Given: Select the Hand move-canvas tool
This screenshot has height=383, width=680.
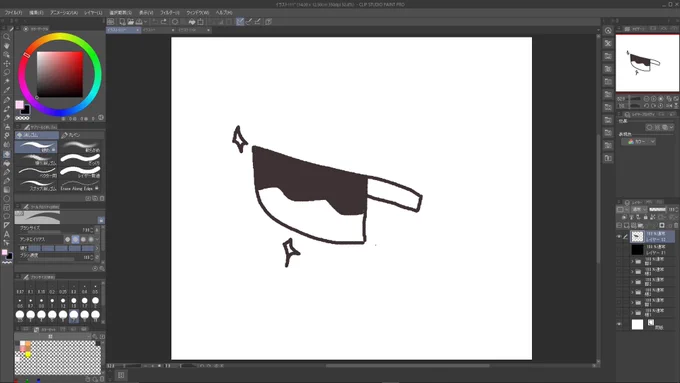Looking at the screenshot, I should [x=7, y=46].
